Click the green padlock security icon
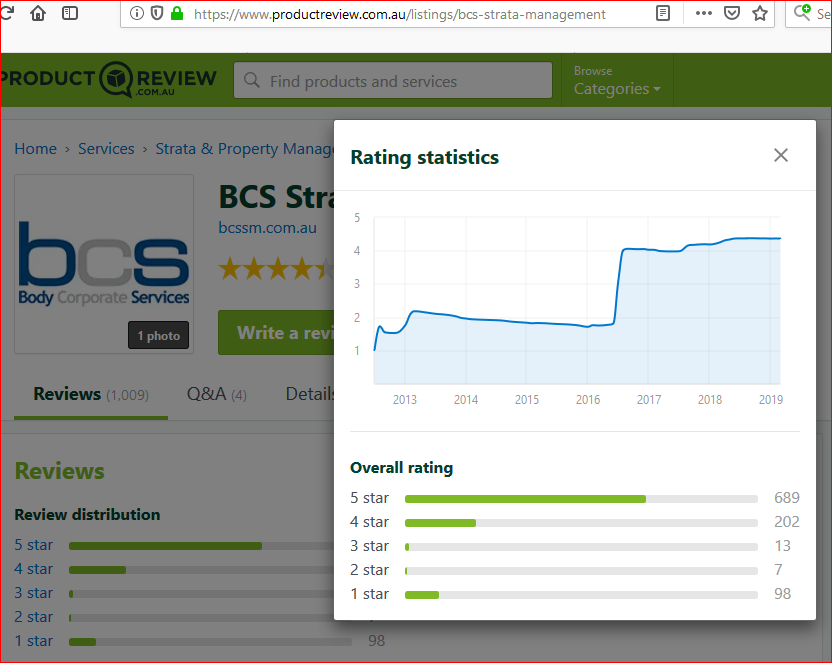The width and height of the screenshot is (832, 663). (x=178, y=14)
